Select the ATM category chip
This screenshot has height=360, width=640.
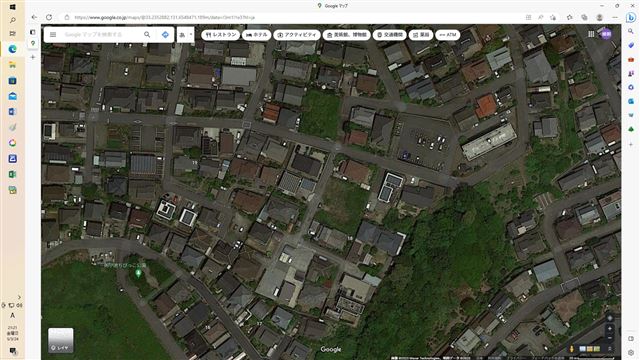pyautogui.click(x=448, y=35)
